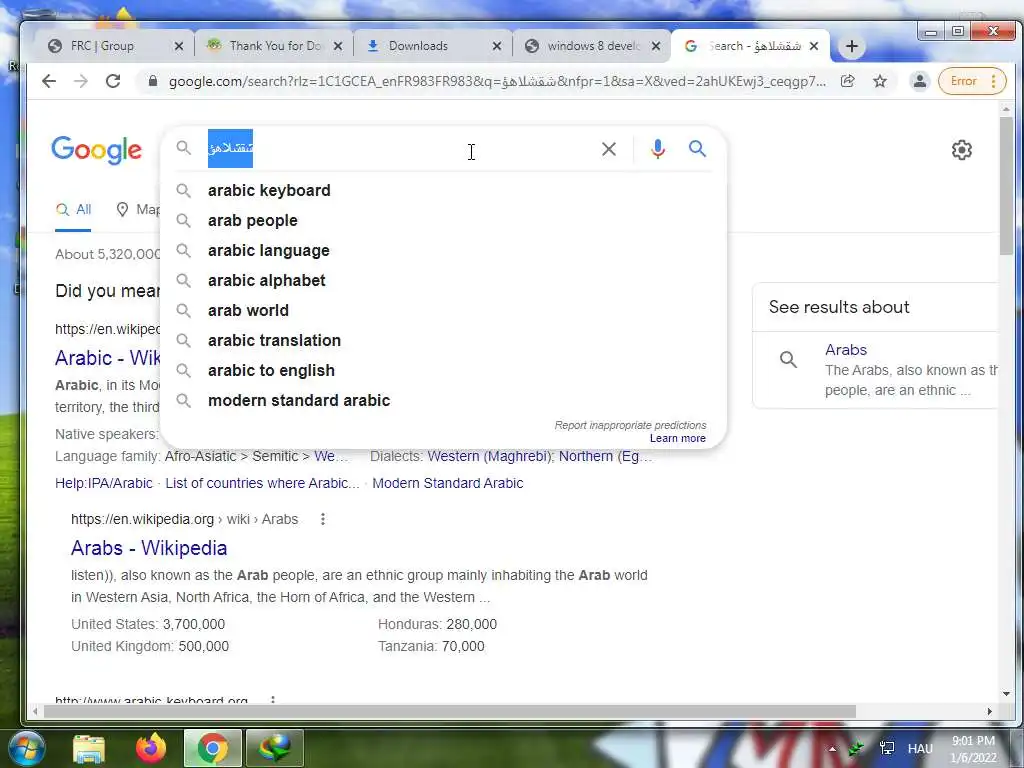1024x768 pixels.
Task: Close the FRC | Group tab
Action: coord(179,46)
